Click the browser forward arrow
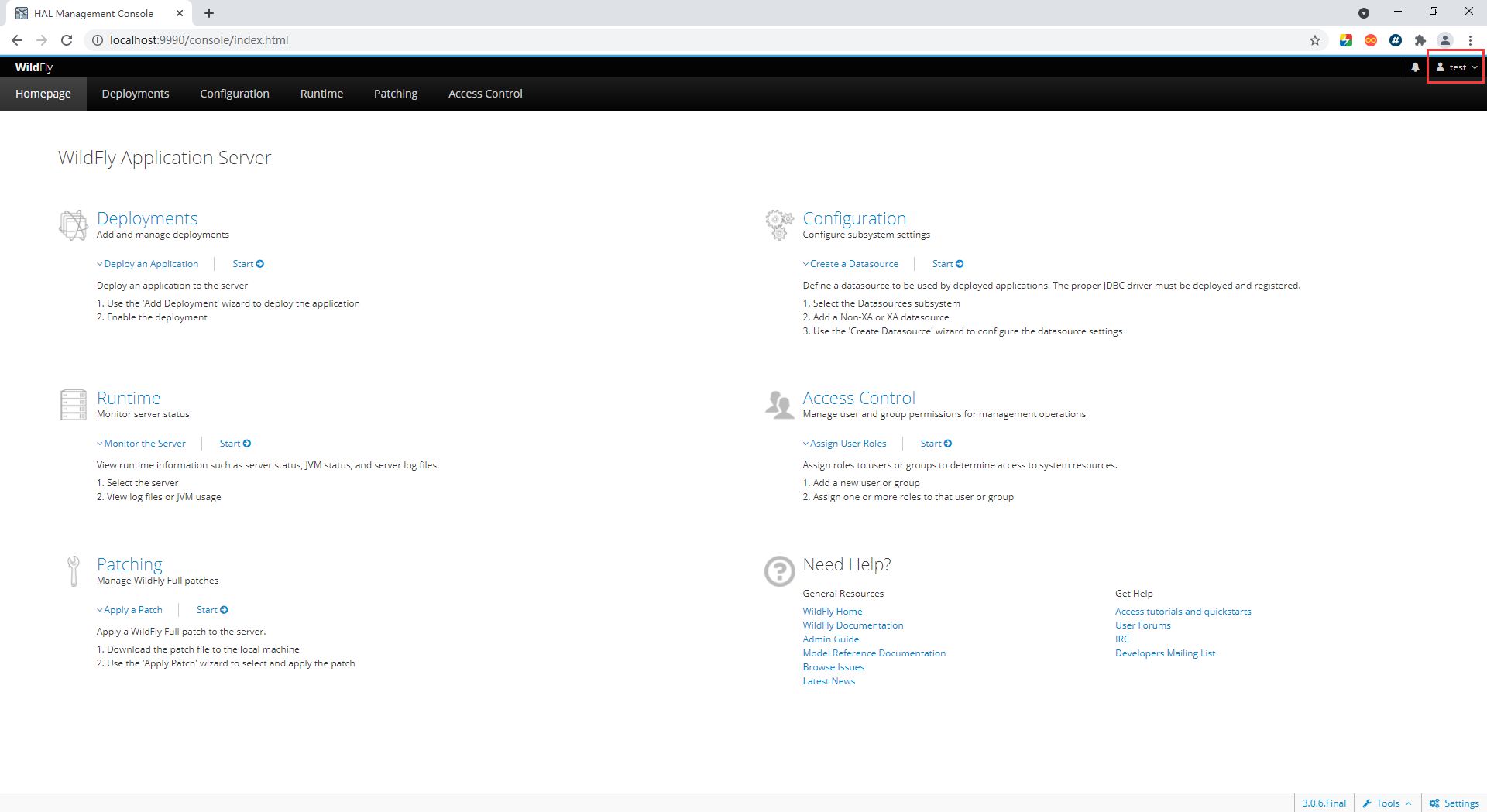Image resolution: width=1487 pixels, height=812 pixels. tap(42, 40)
